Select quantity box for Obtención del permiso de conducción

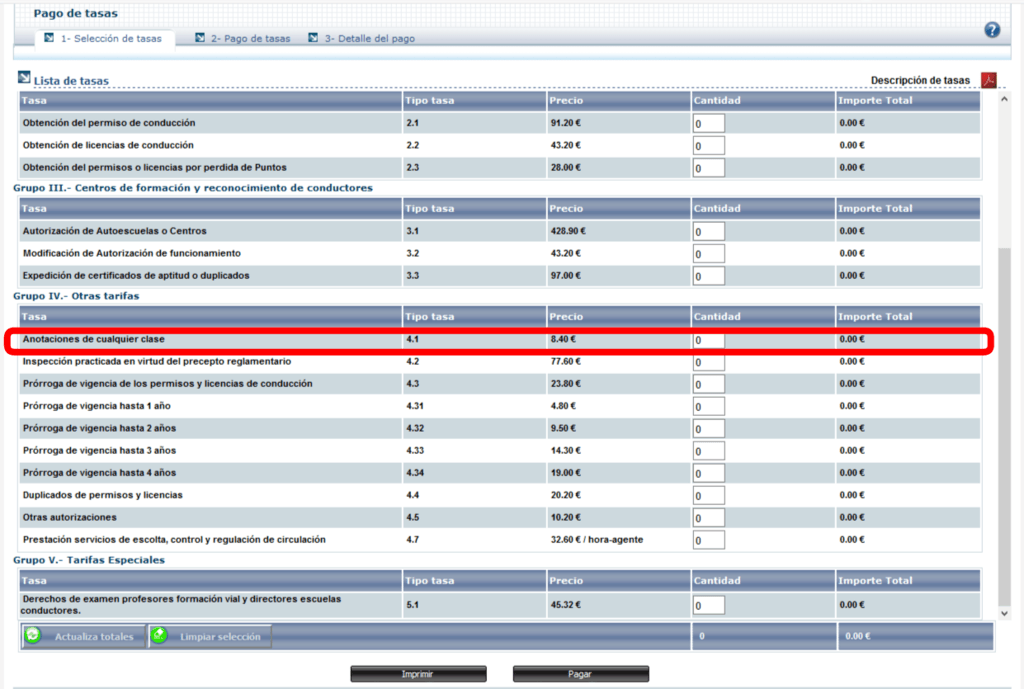[708, 124]
